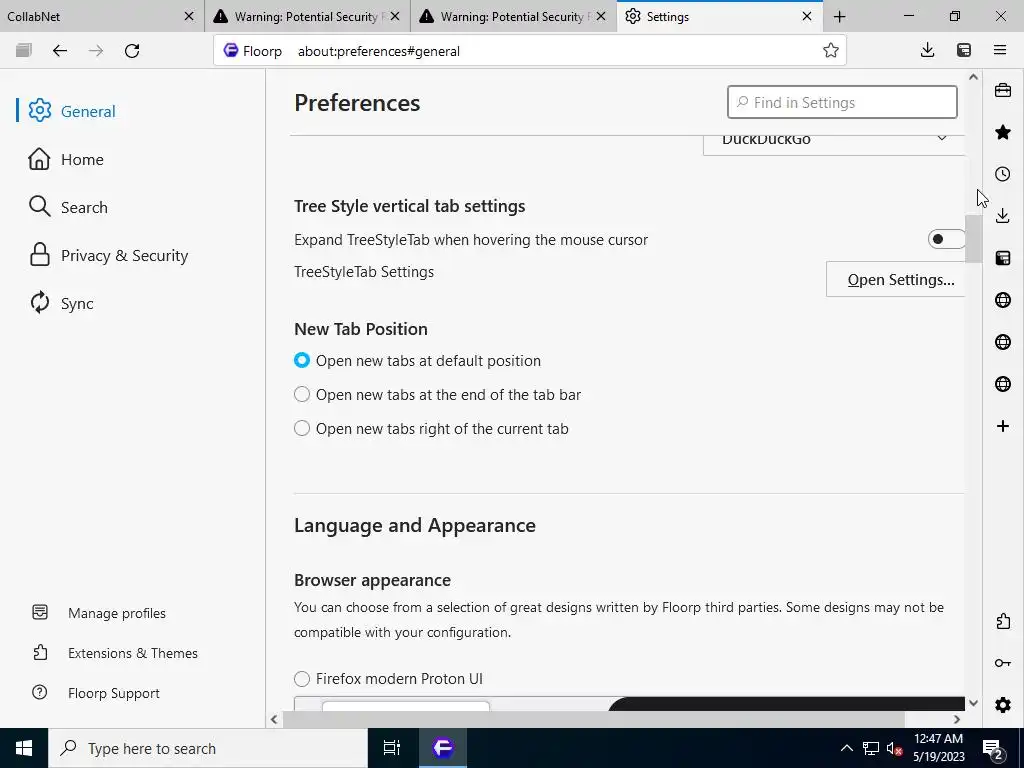Open a new tab with plus button
The height and width of the screenshot is (768, 1024).
(x=840, y=17)
